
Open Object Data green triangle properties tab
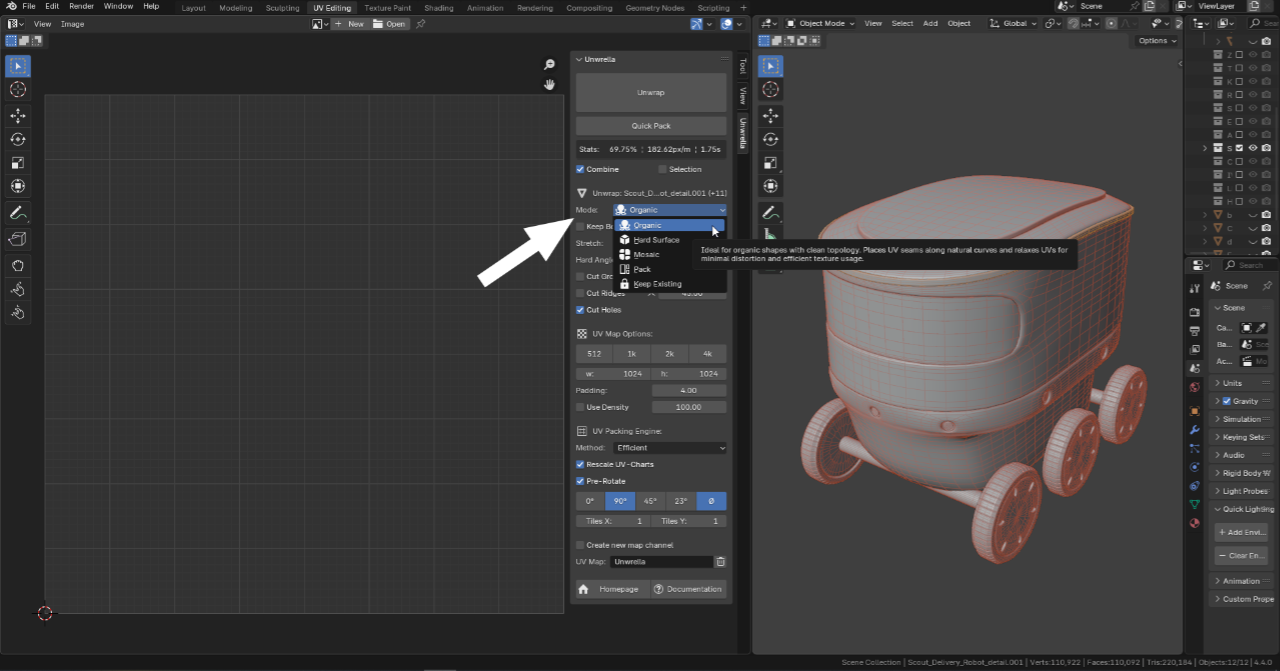click(1194, 504)
